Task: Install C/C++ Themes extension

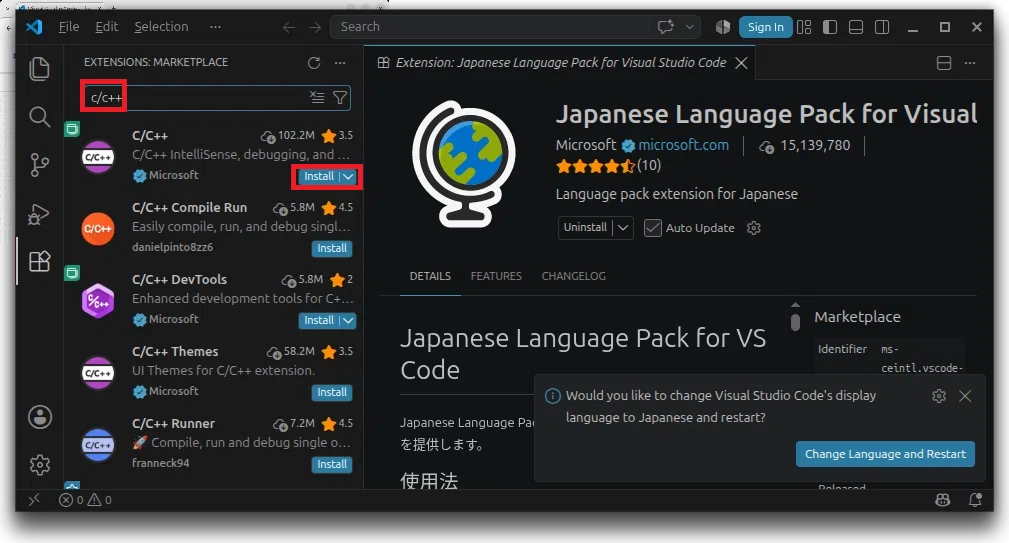Action: (332, 392)
